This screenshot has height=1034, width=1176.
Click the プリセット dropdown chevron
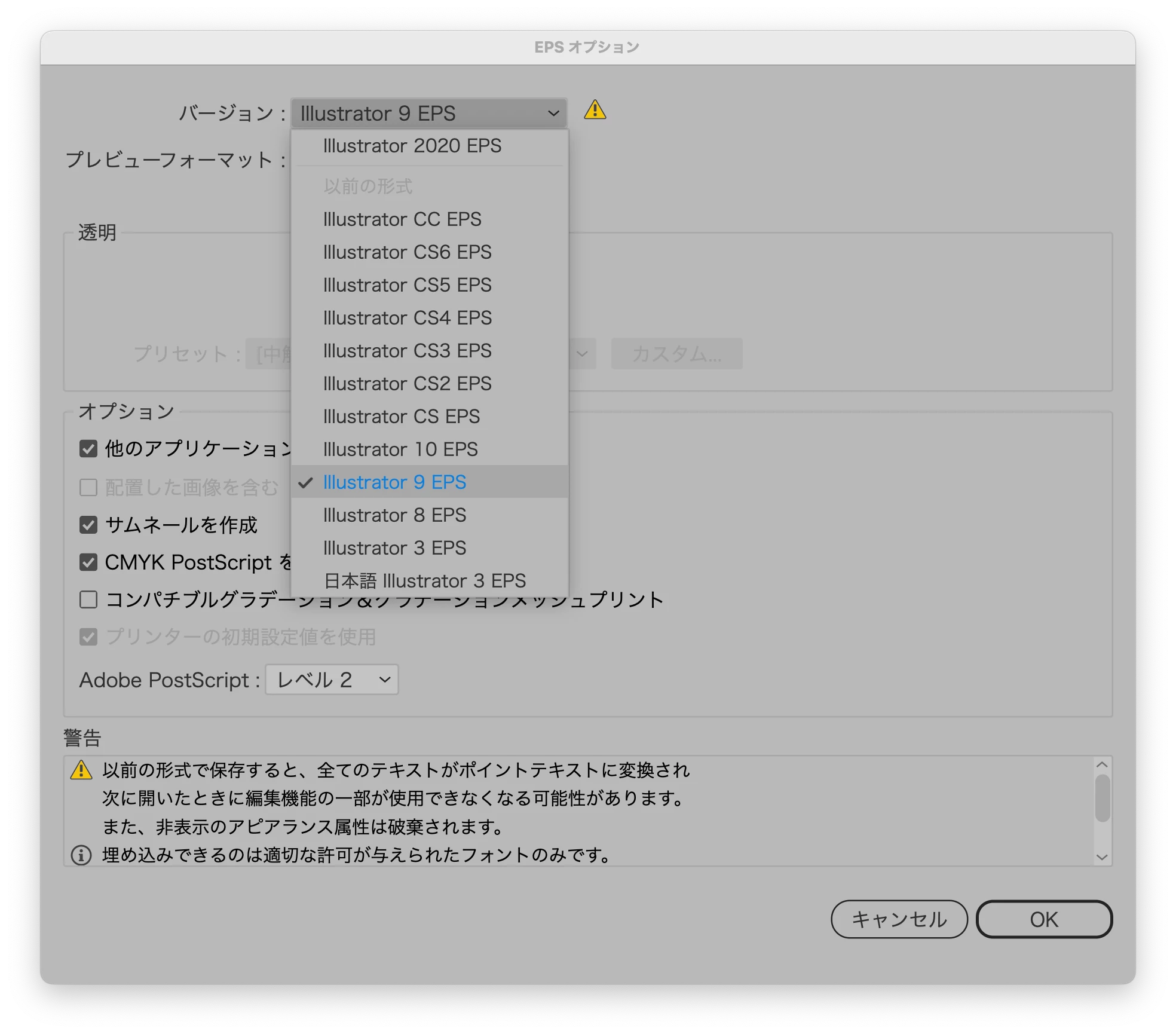(582, 353)
